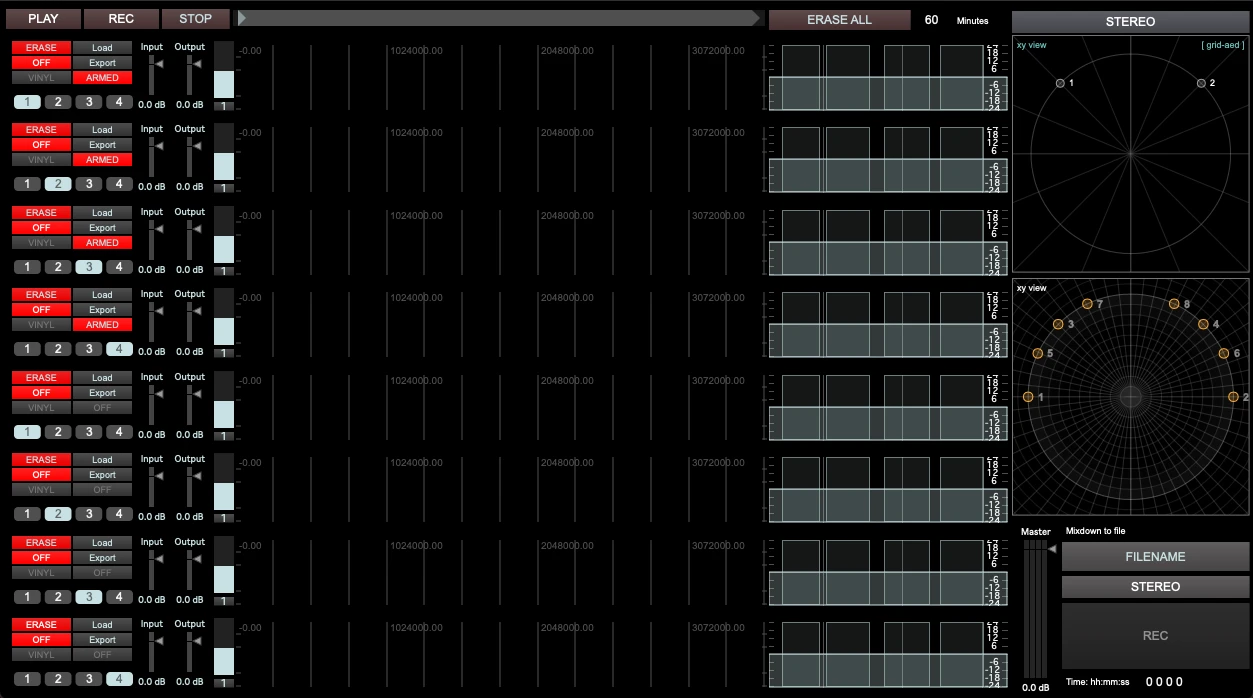Click orange speaker node 8 in lower xy view
This screenshot has height=698, width=1253.
[1174, 304]
